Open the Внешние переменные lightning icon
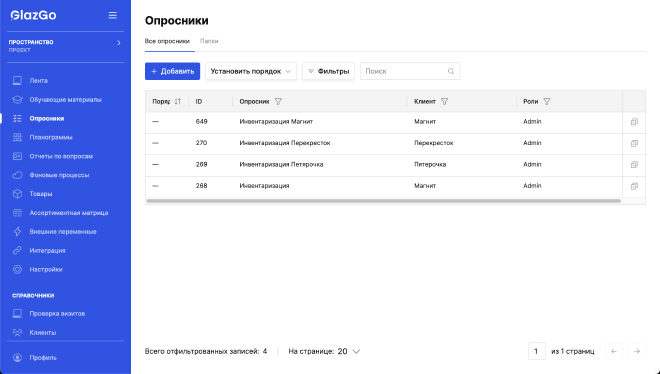Image resolution: width=660 pixels, height=374 pixels. coord(17,231)
